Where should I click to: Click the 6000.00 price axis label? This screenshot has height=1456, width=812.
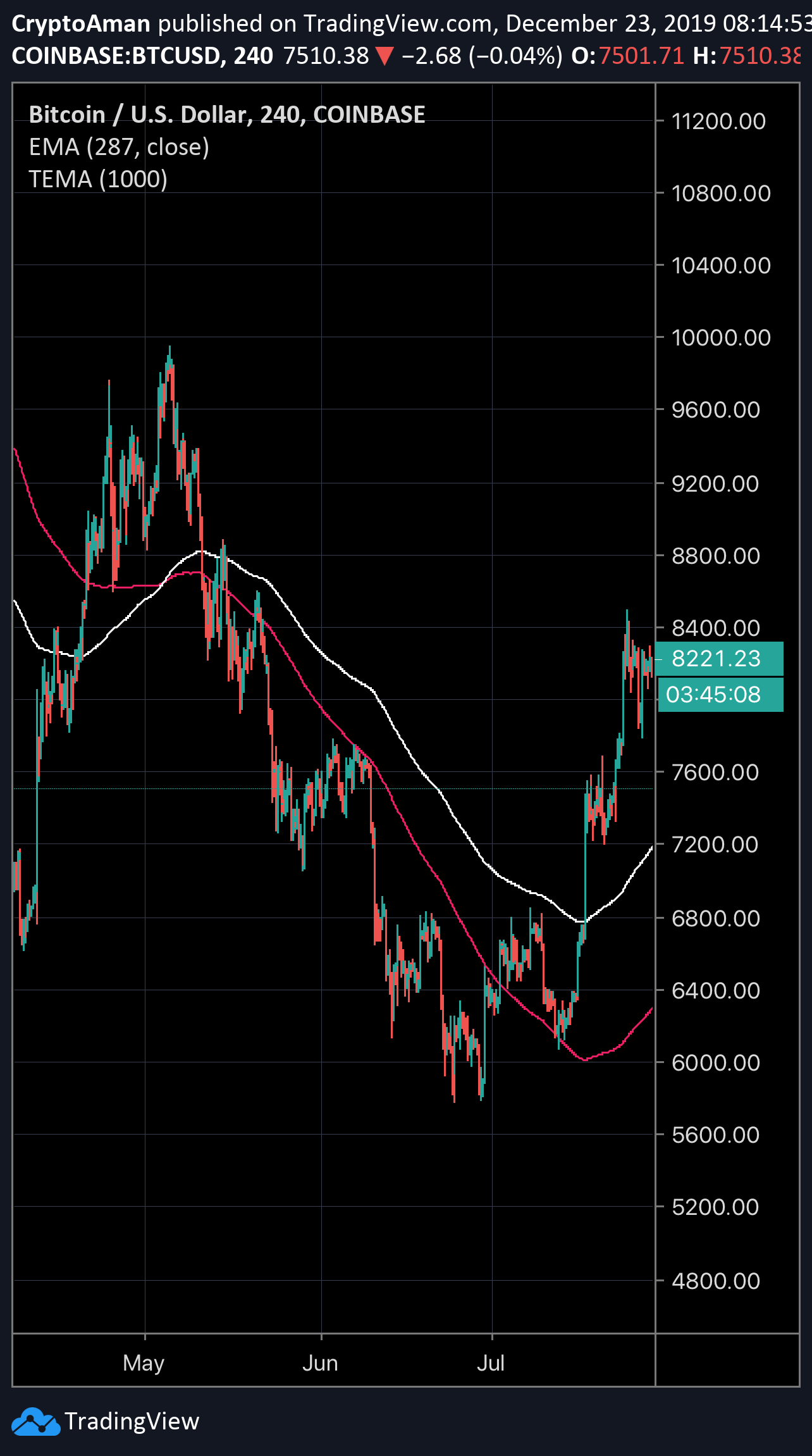click(x=715, y=1062)
